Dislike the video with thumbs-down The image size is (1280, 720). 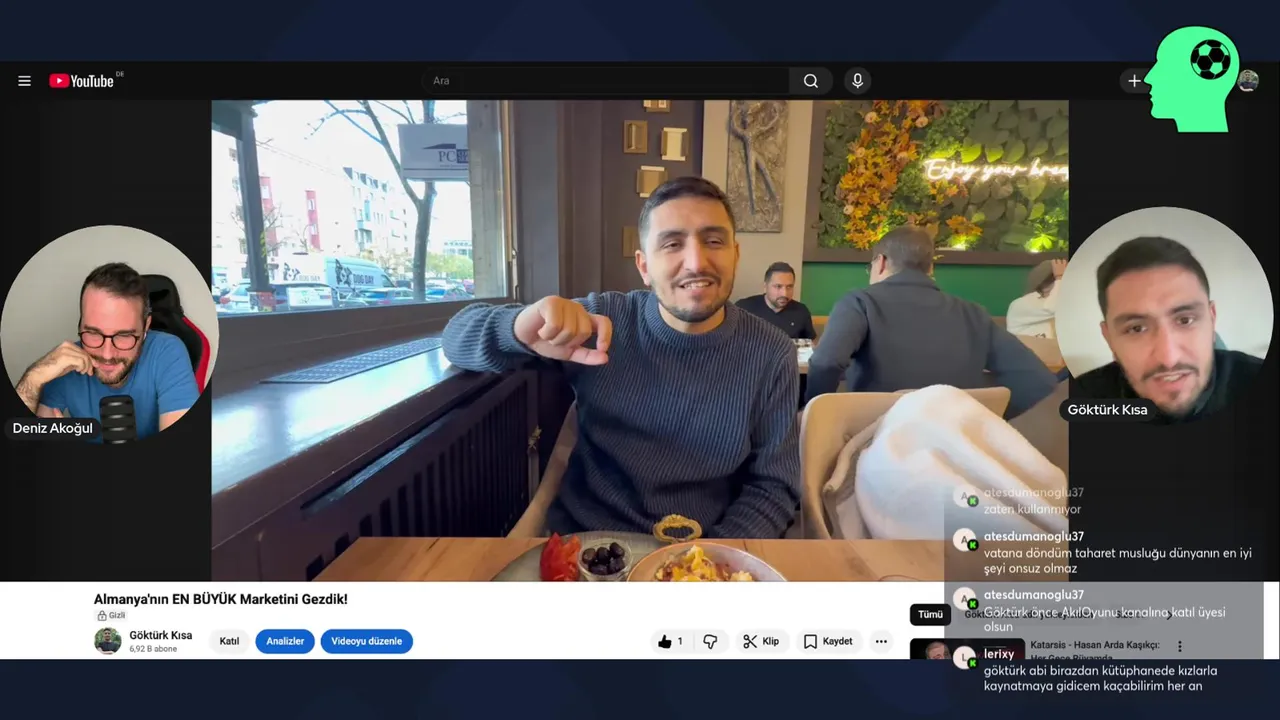(710, 641)
